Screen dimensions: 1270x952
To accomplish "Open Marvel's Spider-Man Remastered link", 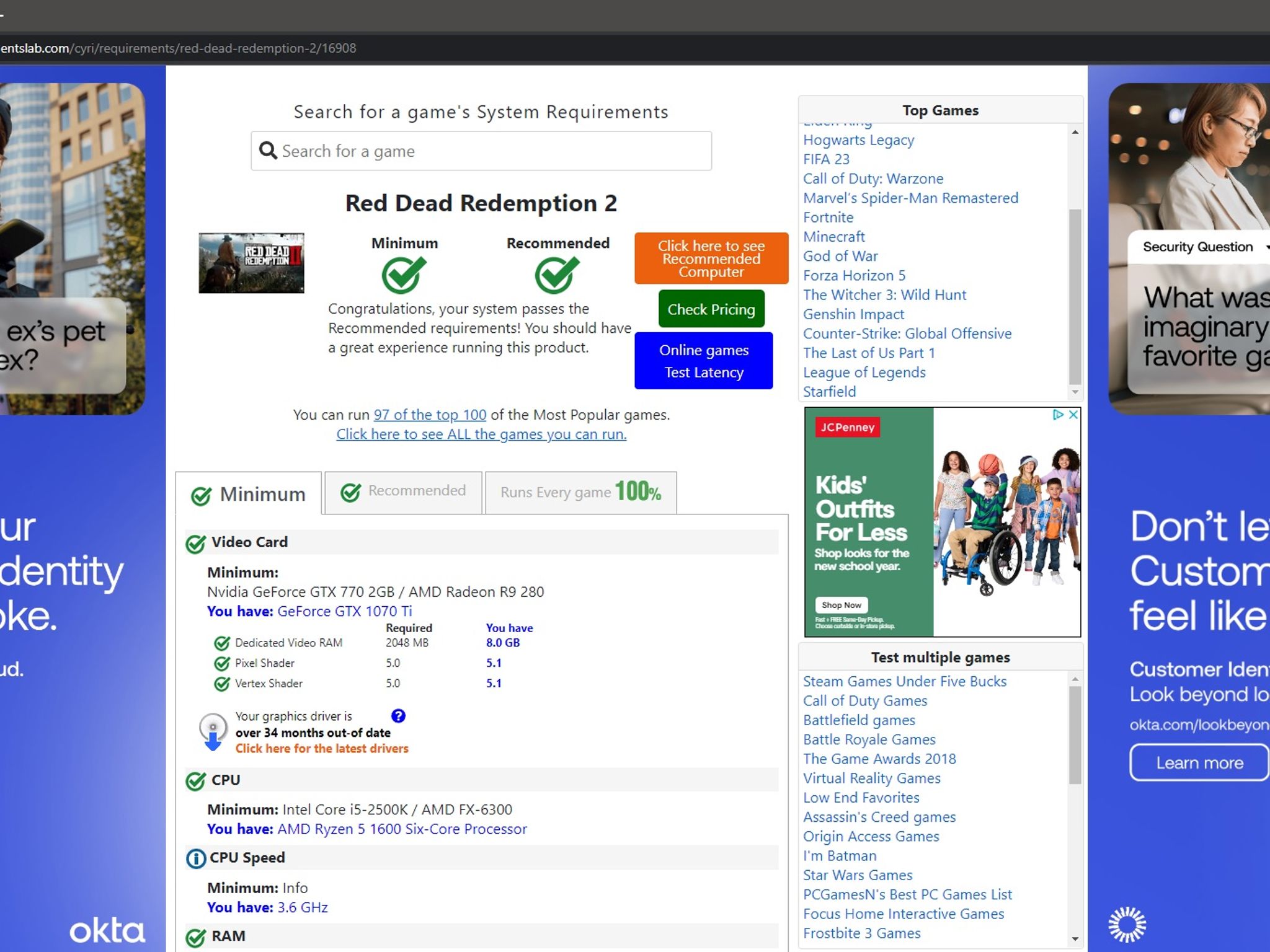I will 910,198.
